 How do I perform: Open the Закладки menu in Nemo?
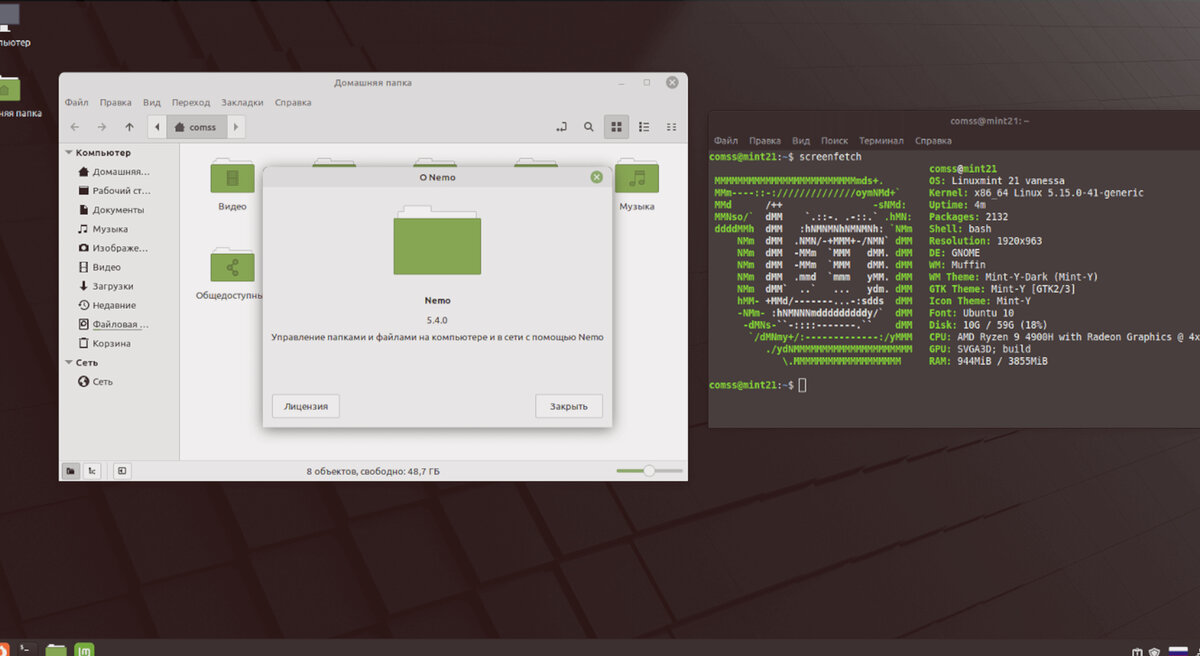[x=243, y=102]
